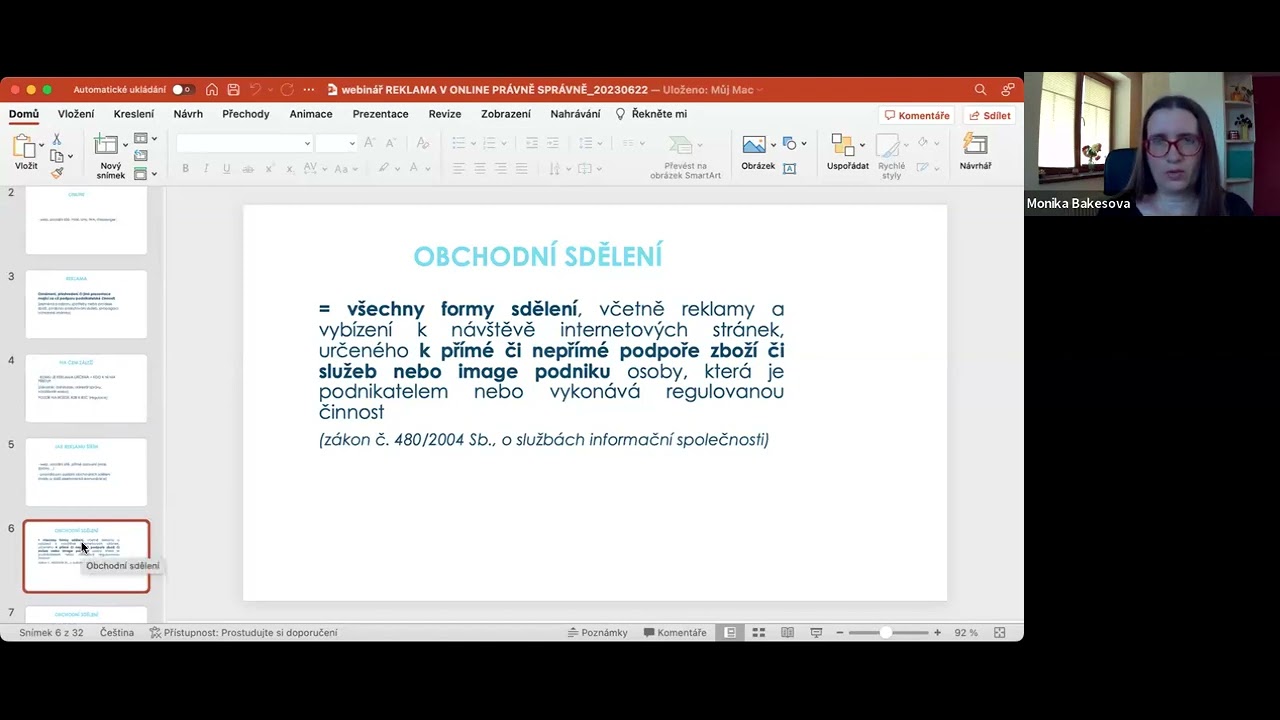The image size is (1280, 720).
Task: Expand the Nový snímek layout arrow
Action: pos(124,145)
